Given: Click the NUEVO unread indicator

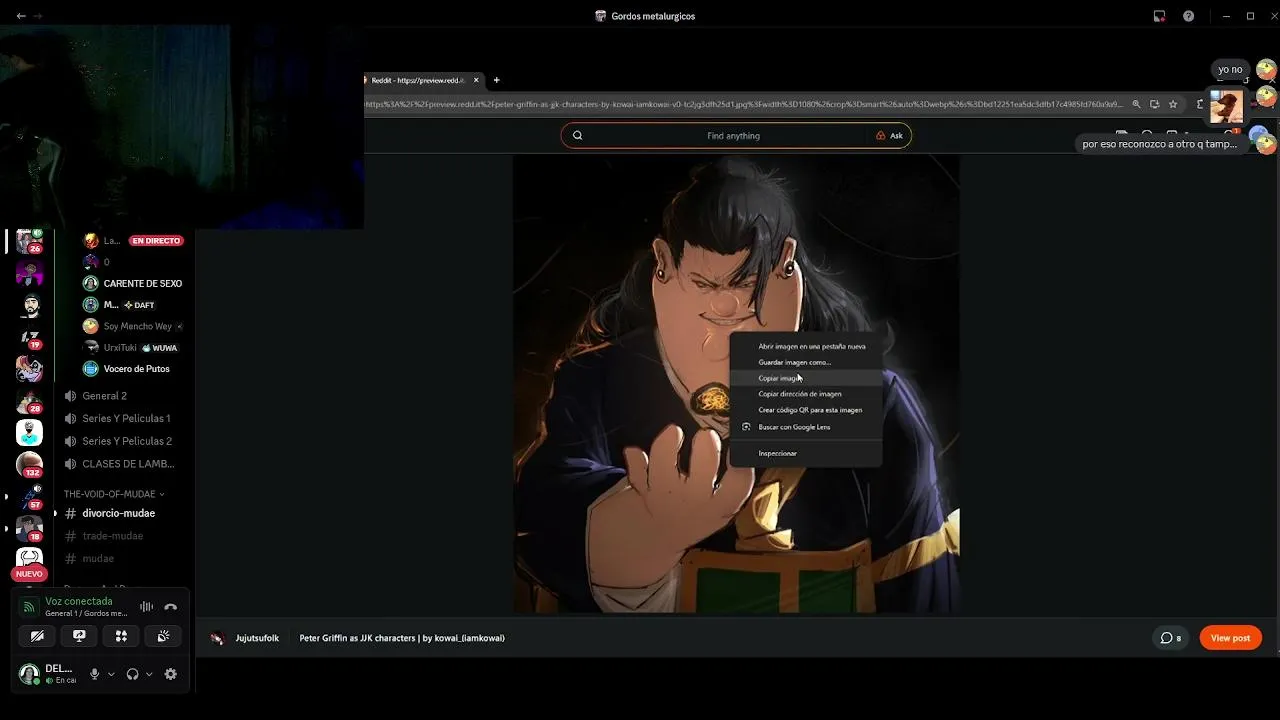Looking at the screenshot, I should [x=29, y=574].
